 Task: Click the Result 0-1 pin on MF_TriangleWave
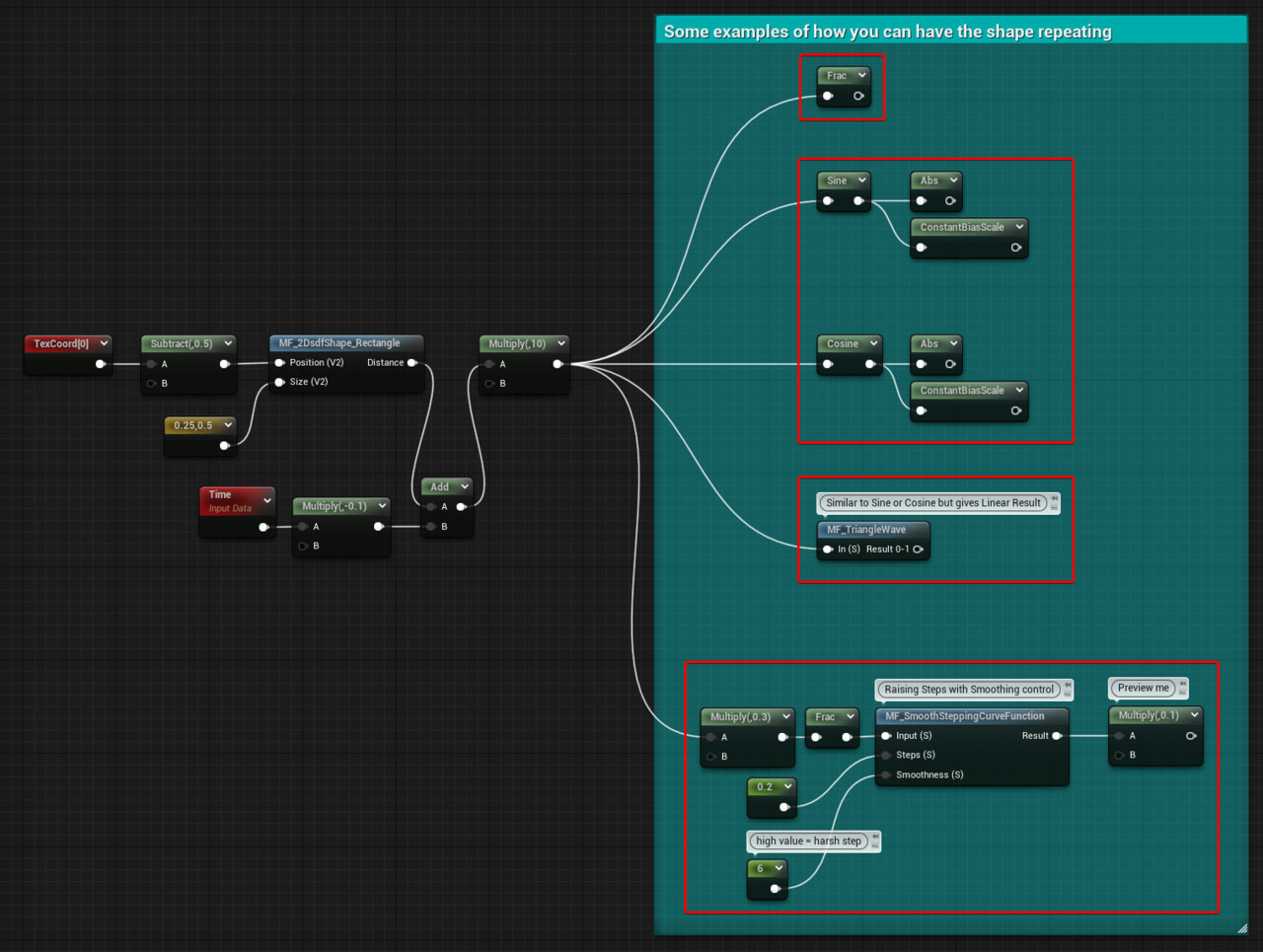pyautogui.click(x=918, y=549)
